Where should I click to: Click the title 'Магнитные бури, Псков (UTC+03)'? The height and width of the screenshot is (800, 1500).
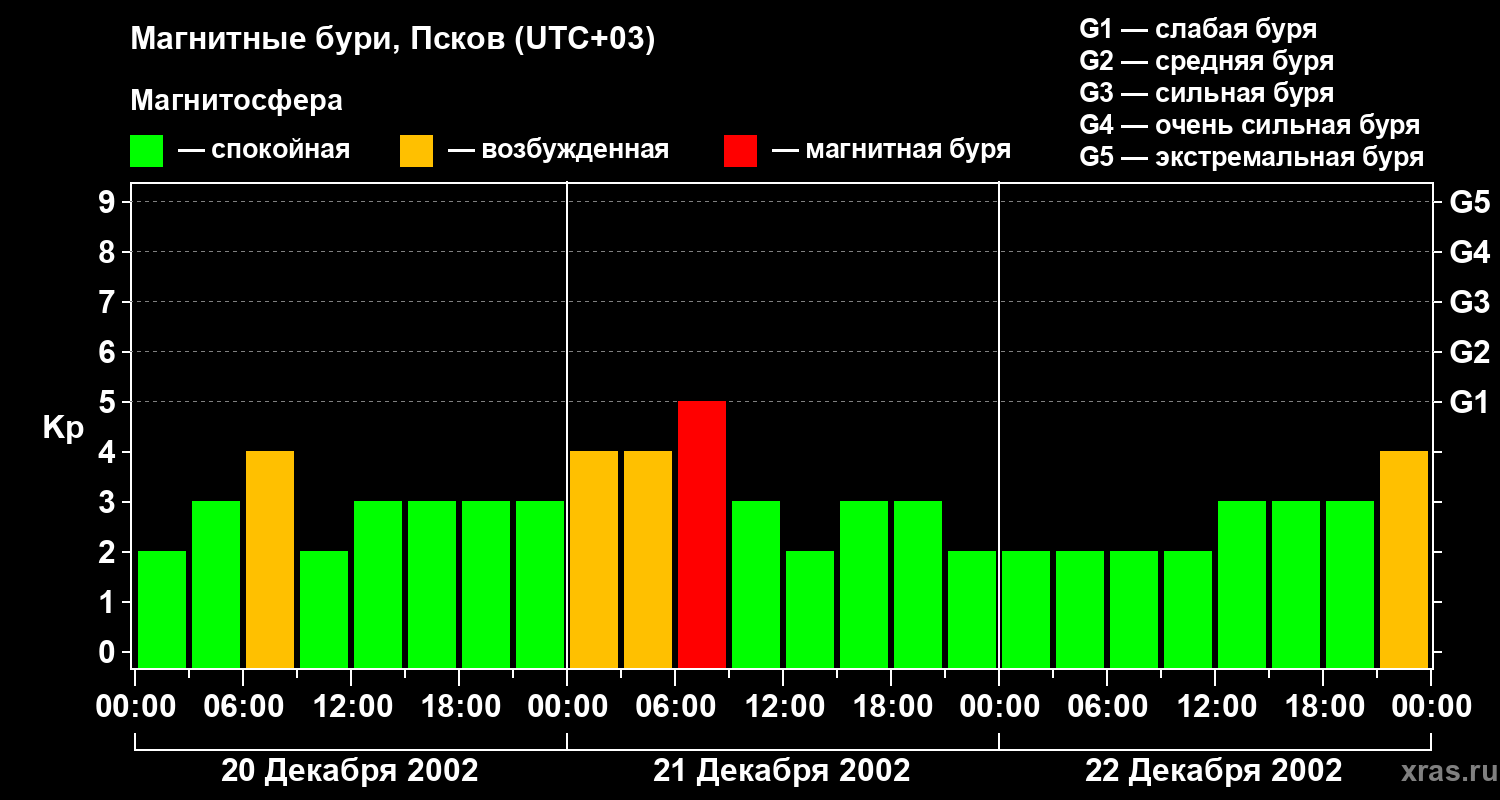tap(392, 41)
